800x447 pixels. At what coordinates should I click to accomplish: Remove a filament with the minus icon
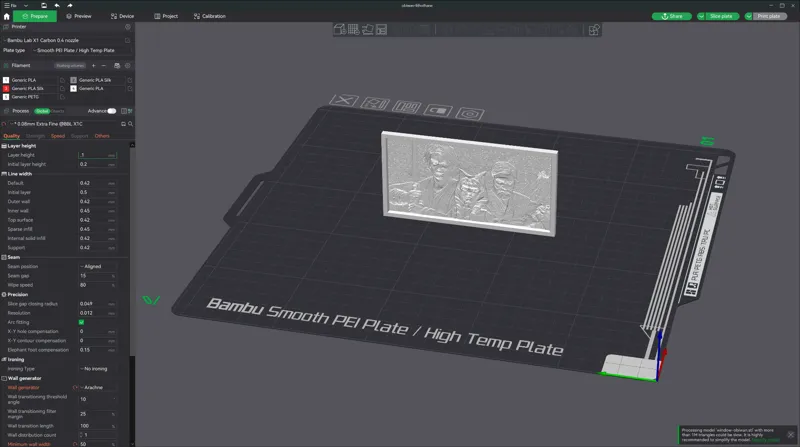(x=104, y=66)
